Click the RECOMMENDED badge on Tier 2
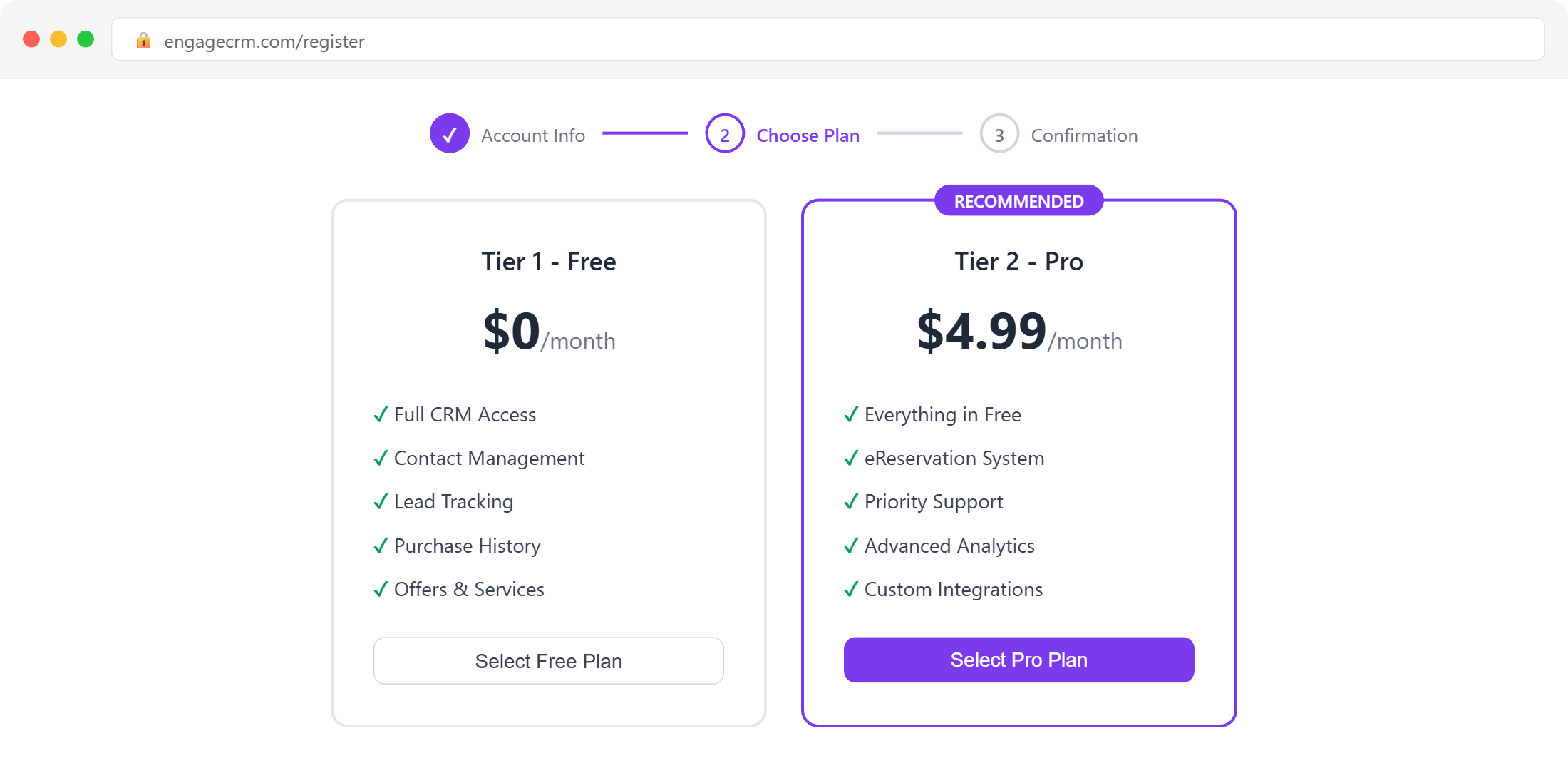Image resolution: width=1568 pixels, height=773 pixels. pos(1018,200)
